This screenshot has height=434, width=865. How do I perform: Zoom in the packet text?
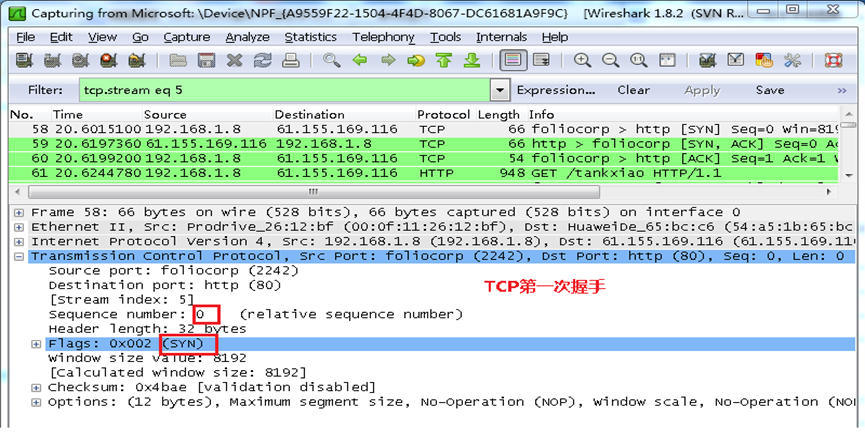click(583, 60)
